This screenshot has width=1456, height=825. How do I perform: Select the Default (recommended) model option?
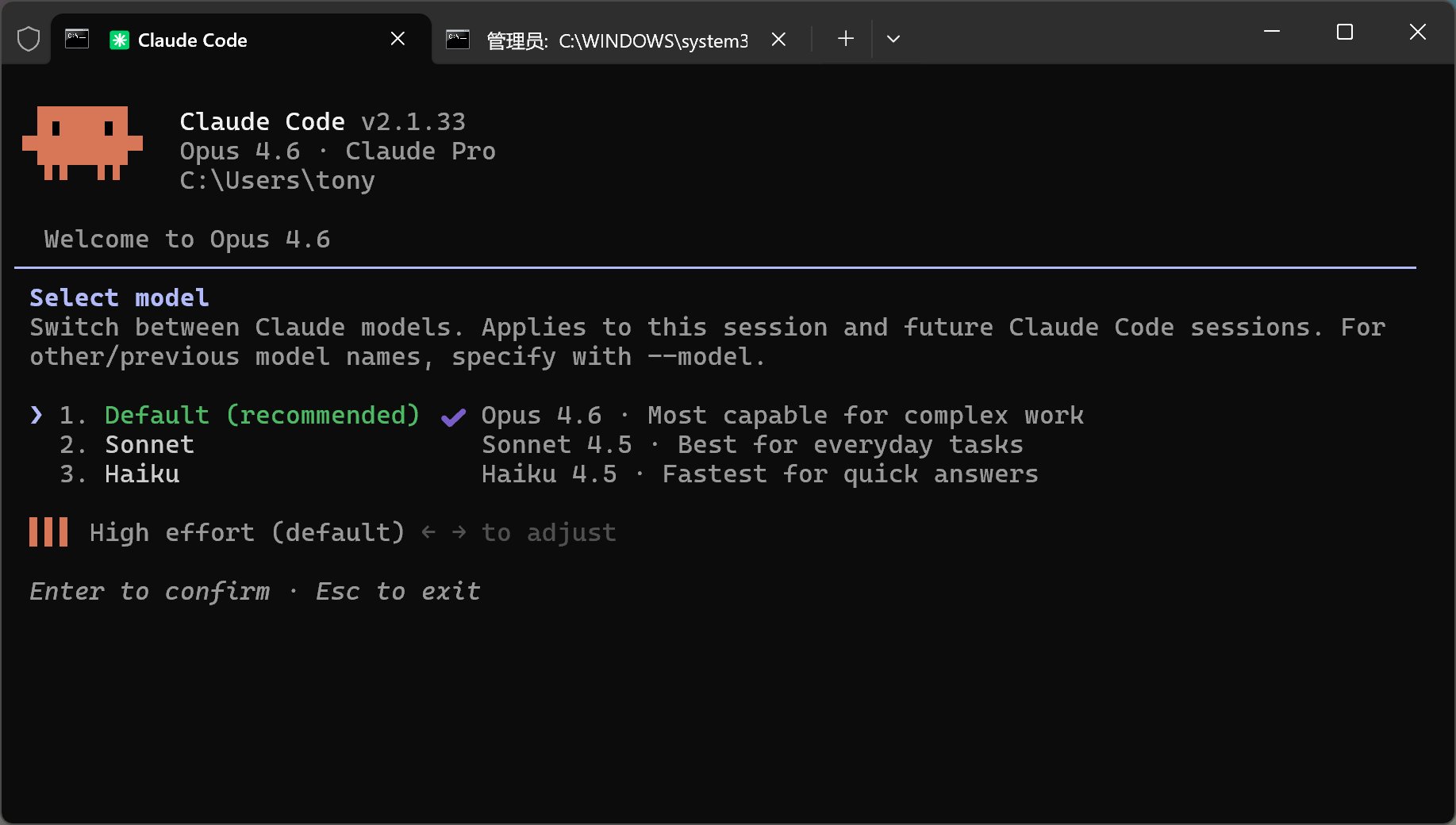coord(262,415)
